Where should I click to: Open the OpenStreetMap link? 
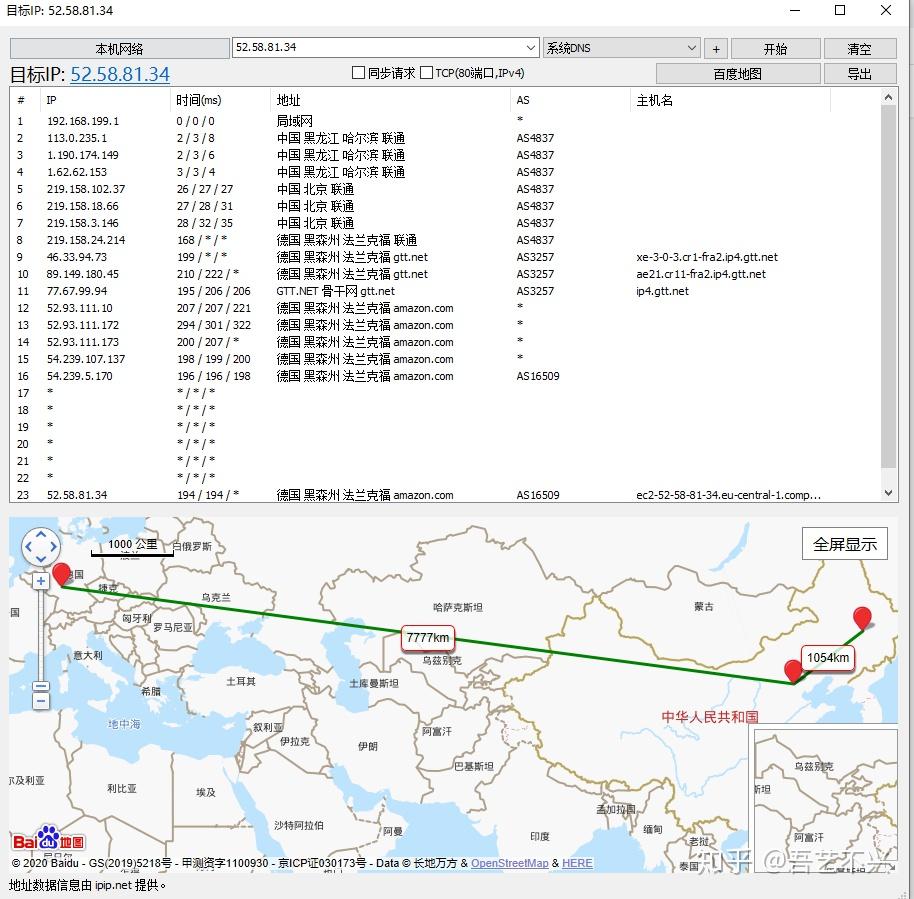pos(509,863)
